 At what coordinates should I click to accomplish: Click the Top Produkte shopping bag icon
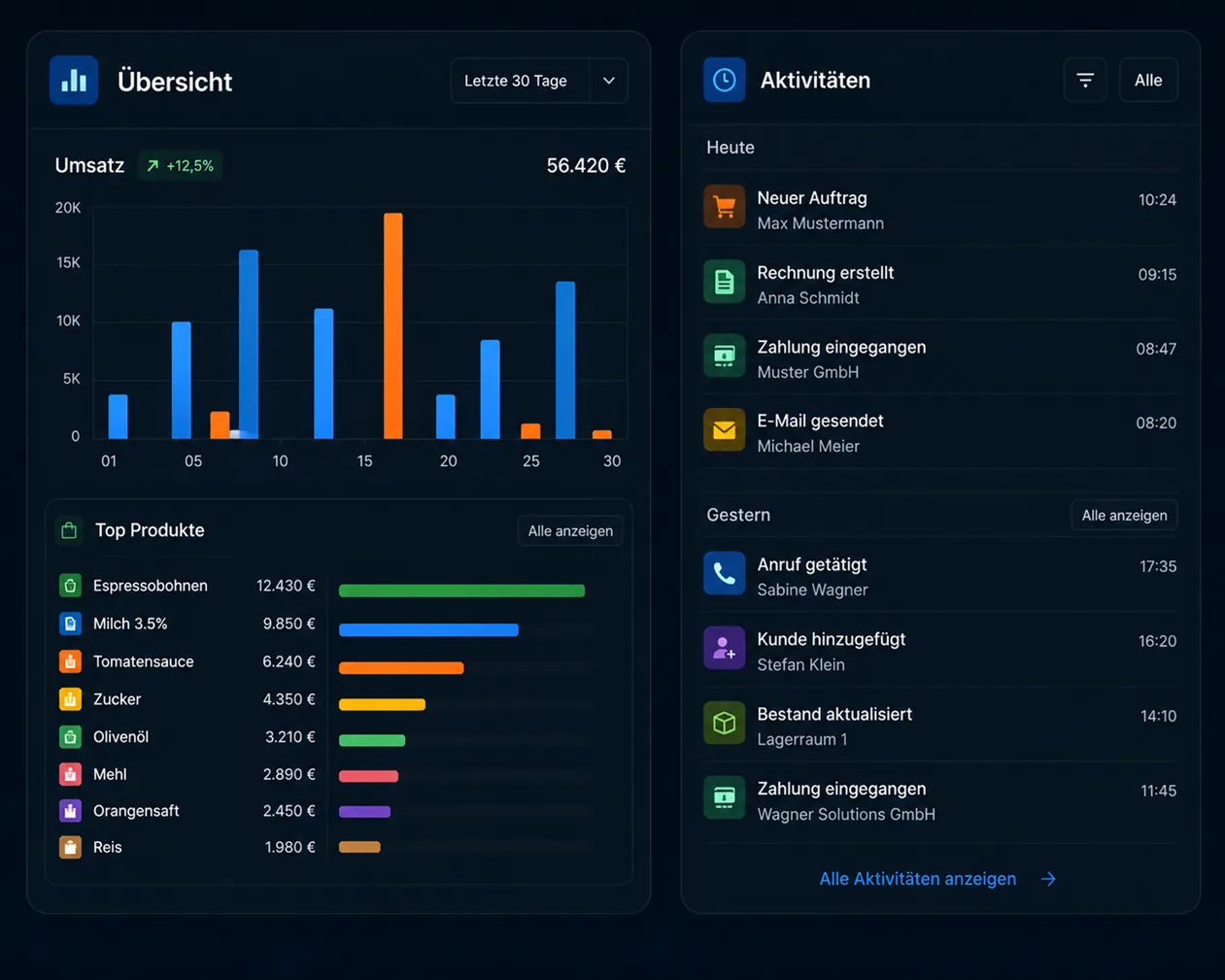coord(69,530)
